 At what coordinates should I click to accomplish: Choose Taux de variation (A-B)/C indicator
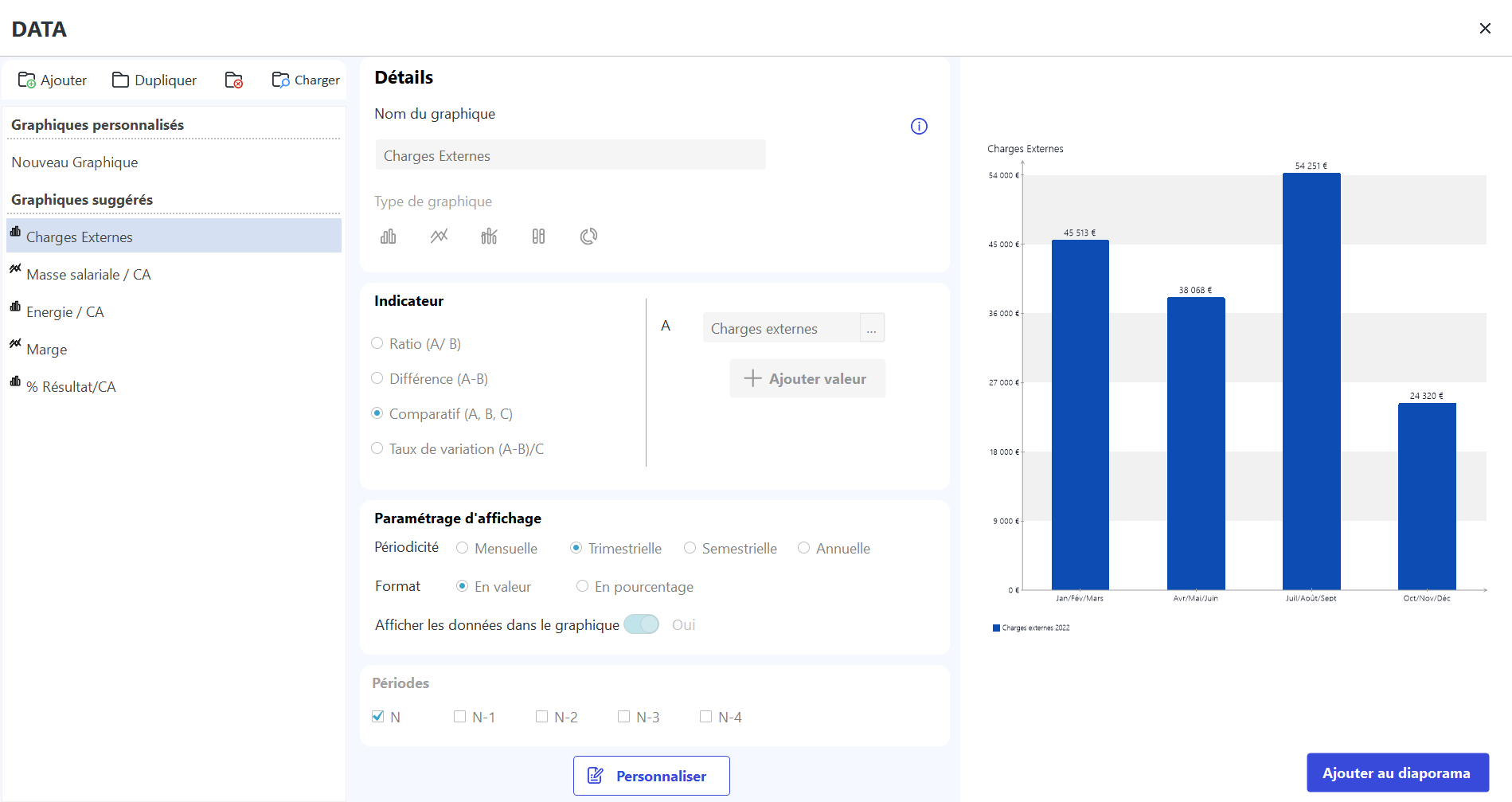[377, 448]
